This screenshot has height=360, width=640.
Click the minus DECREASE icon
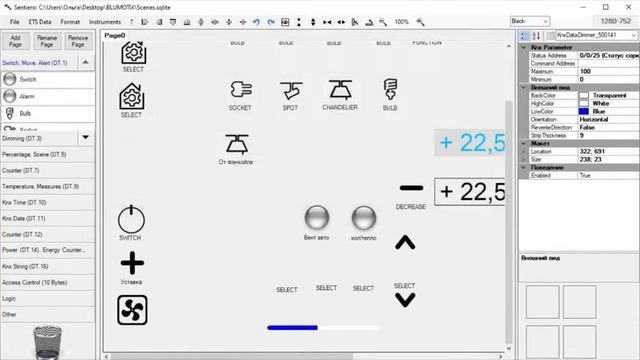point(411,188)
